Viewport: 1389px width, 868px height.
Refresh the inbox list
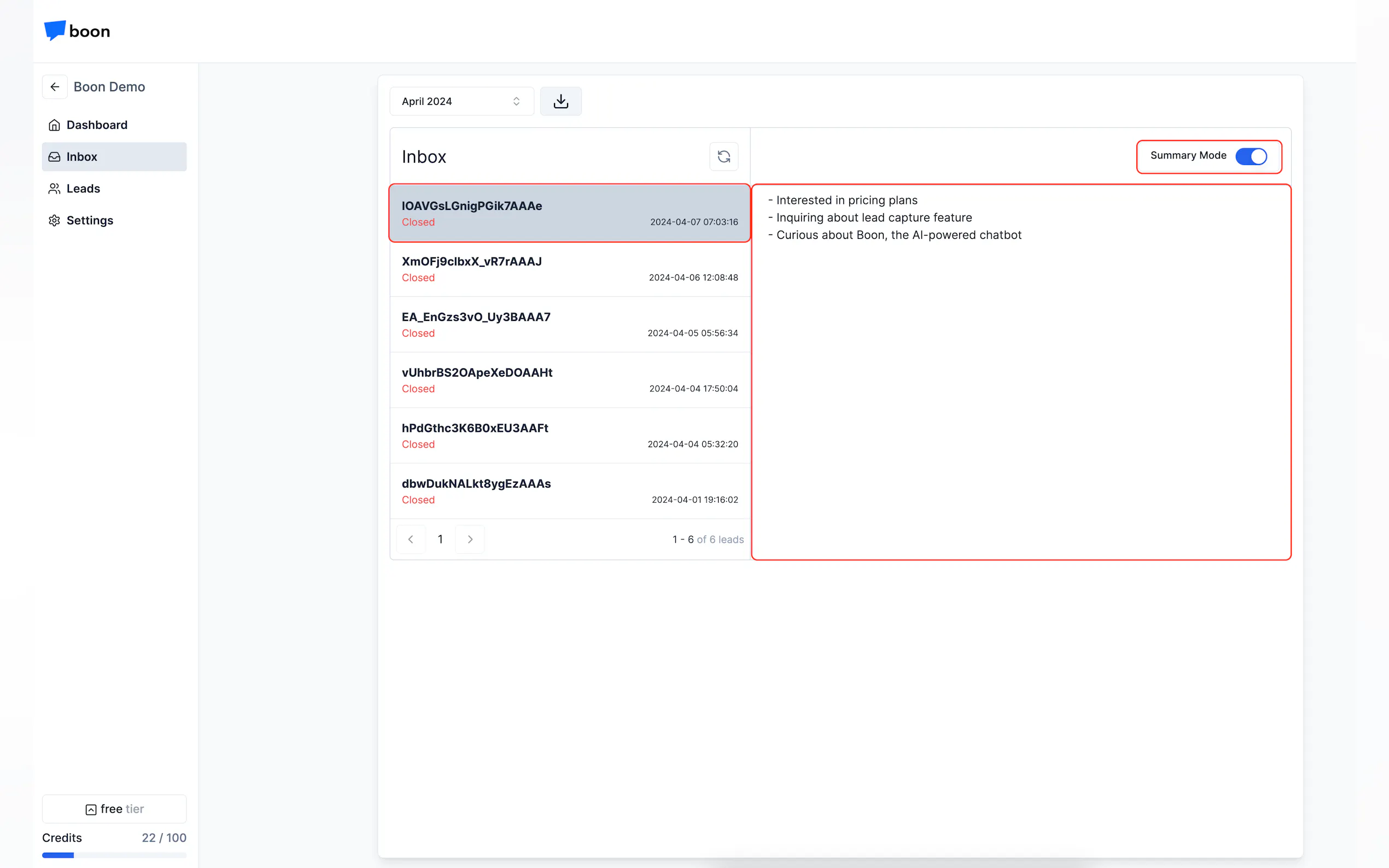(x=723, y=156)
